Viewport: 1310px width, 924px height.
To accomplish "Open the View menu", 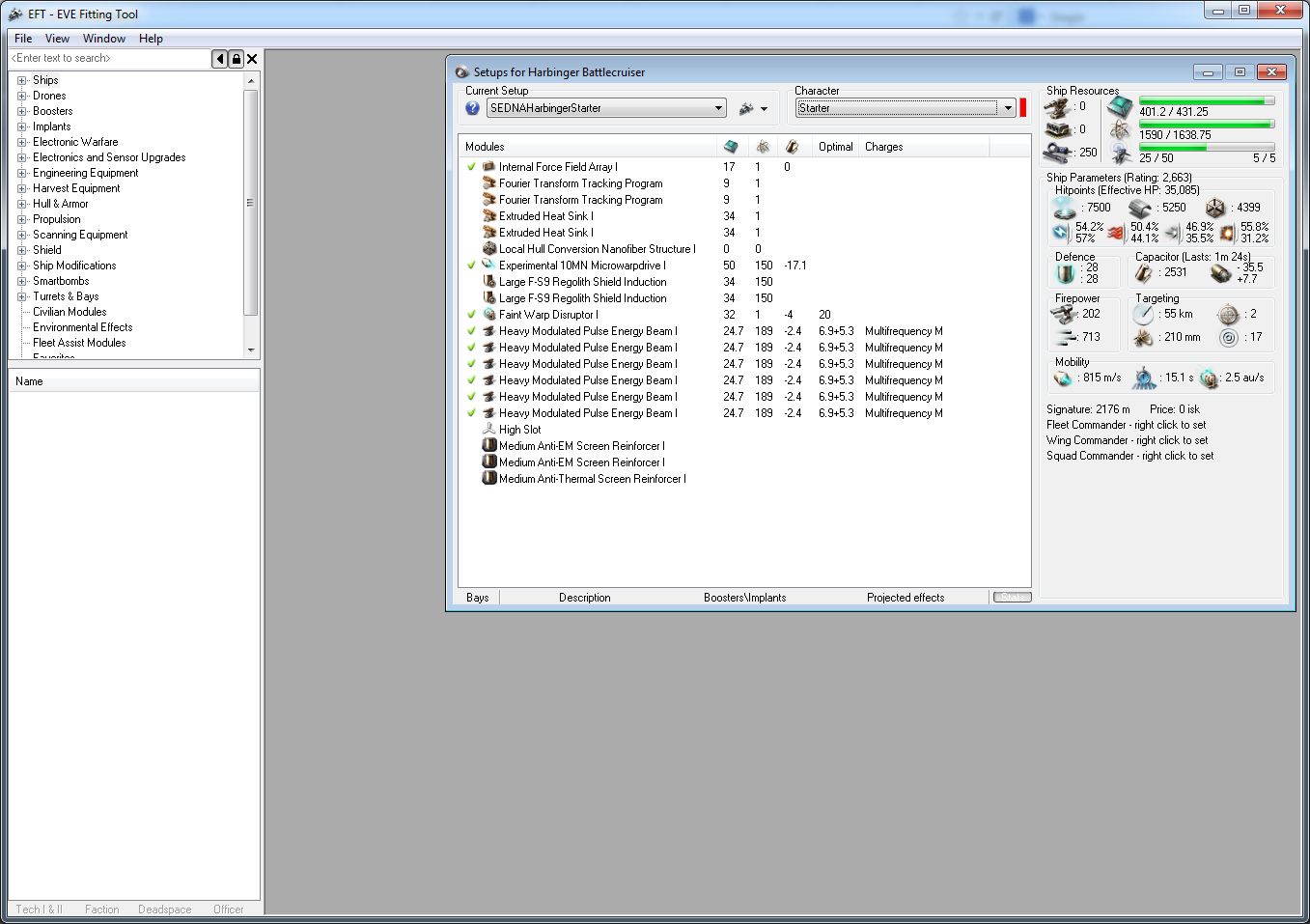I will [57, 39].
